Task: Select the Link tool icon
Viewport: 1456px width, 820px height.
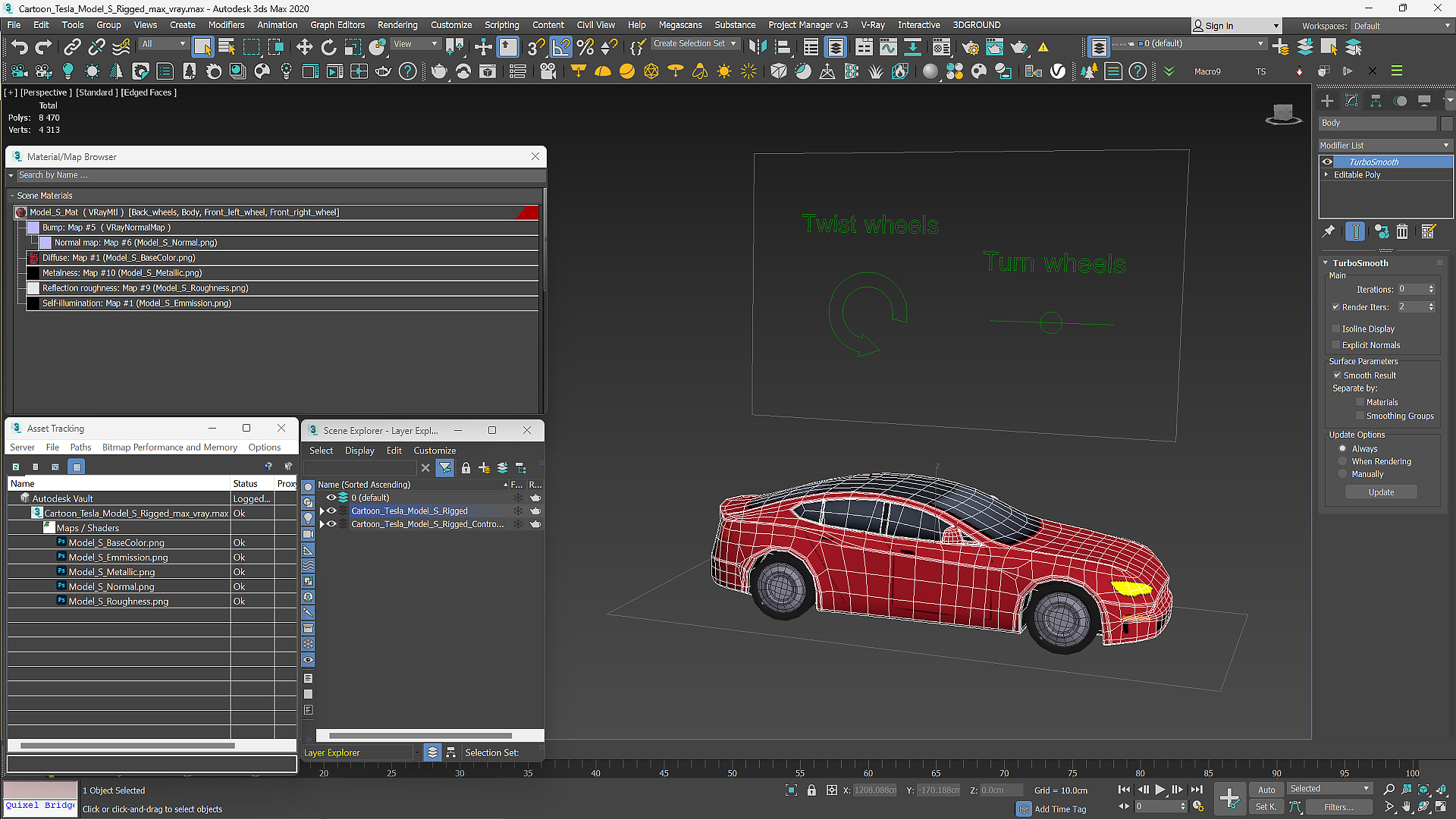Action: tap(72, 47)
